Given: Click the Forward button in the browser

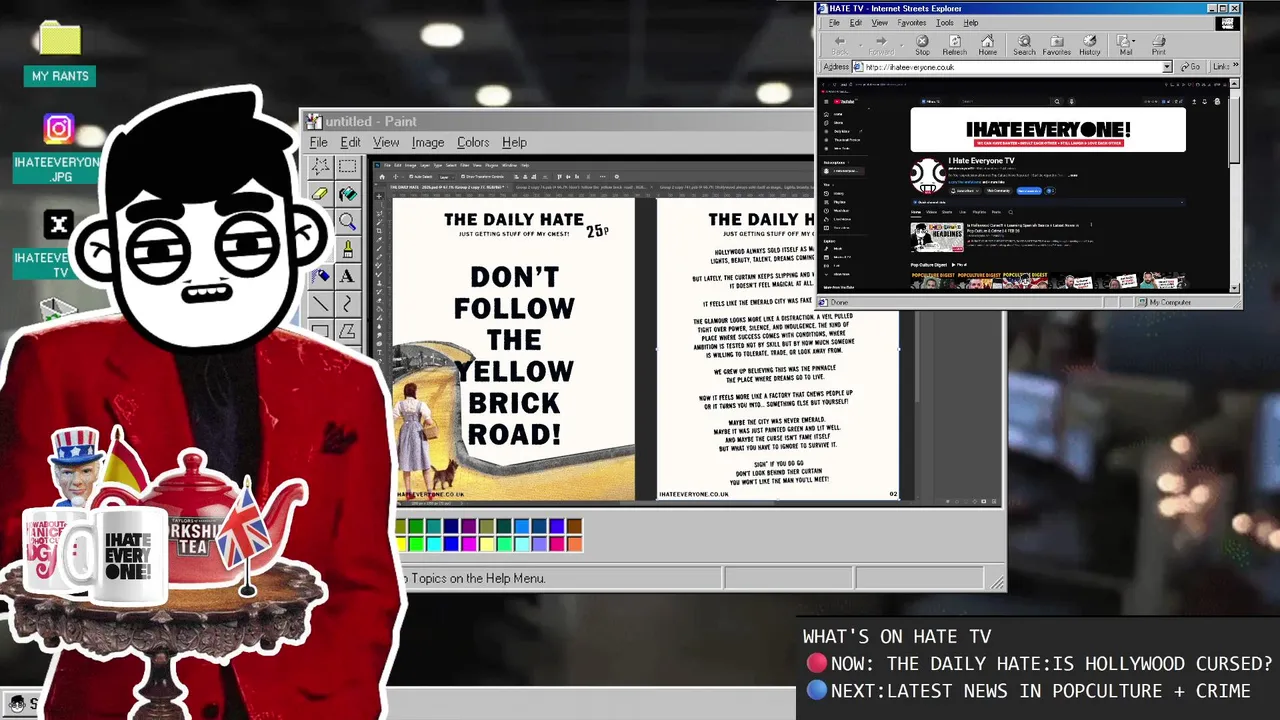Looking at the screenshot, I should tap(881, 45).
